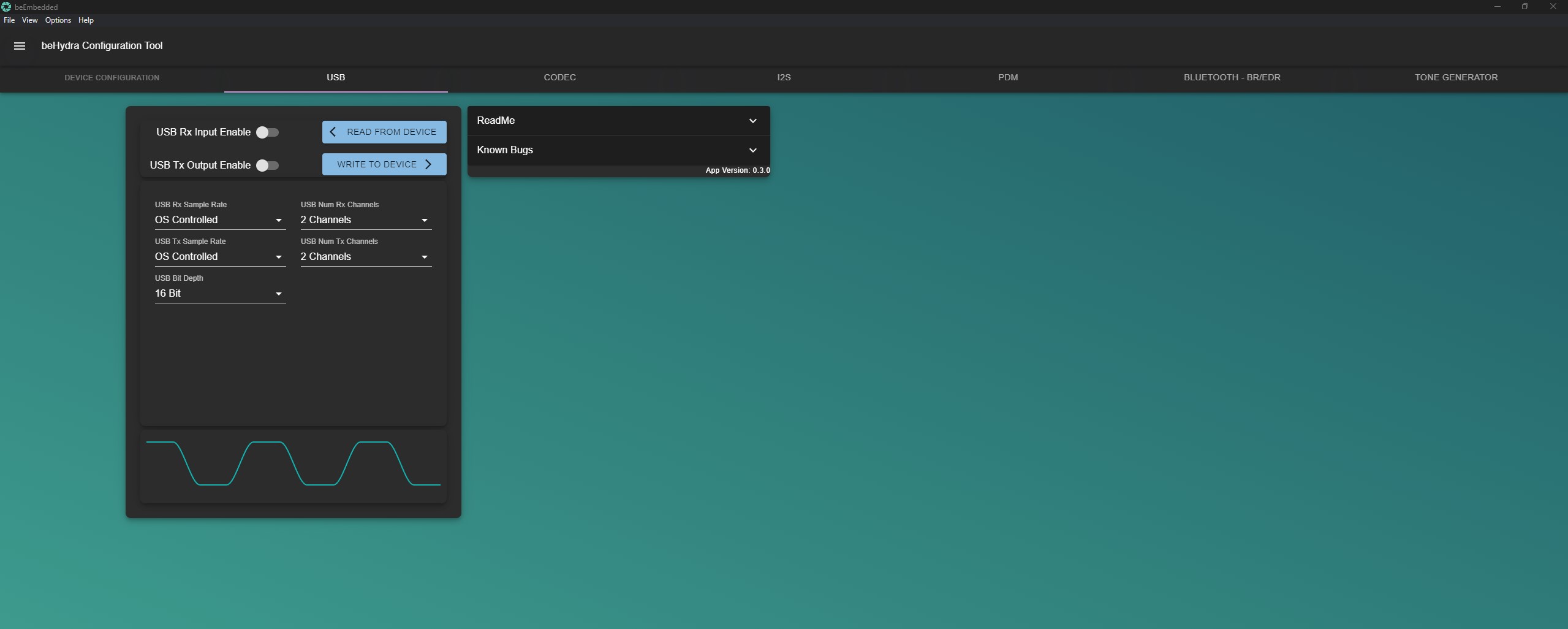The height and width of the screenshot is (629, 1568).
Task: Click the right chevron on Write To Device
Action: click(x=428, y=164)
